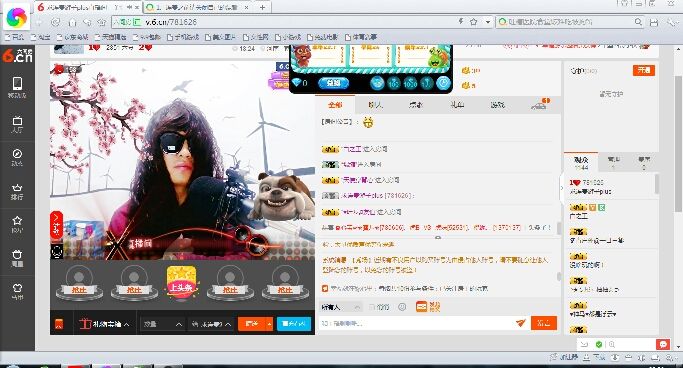Screen dimensions: 683x368
Task: Click the blue pill button in game panel
Action: coord(333,83)
